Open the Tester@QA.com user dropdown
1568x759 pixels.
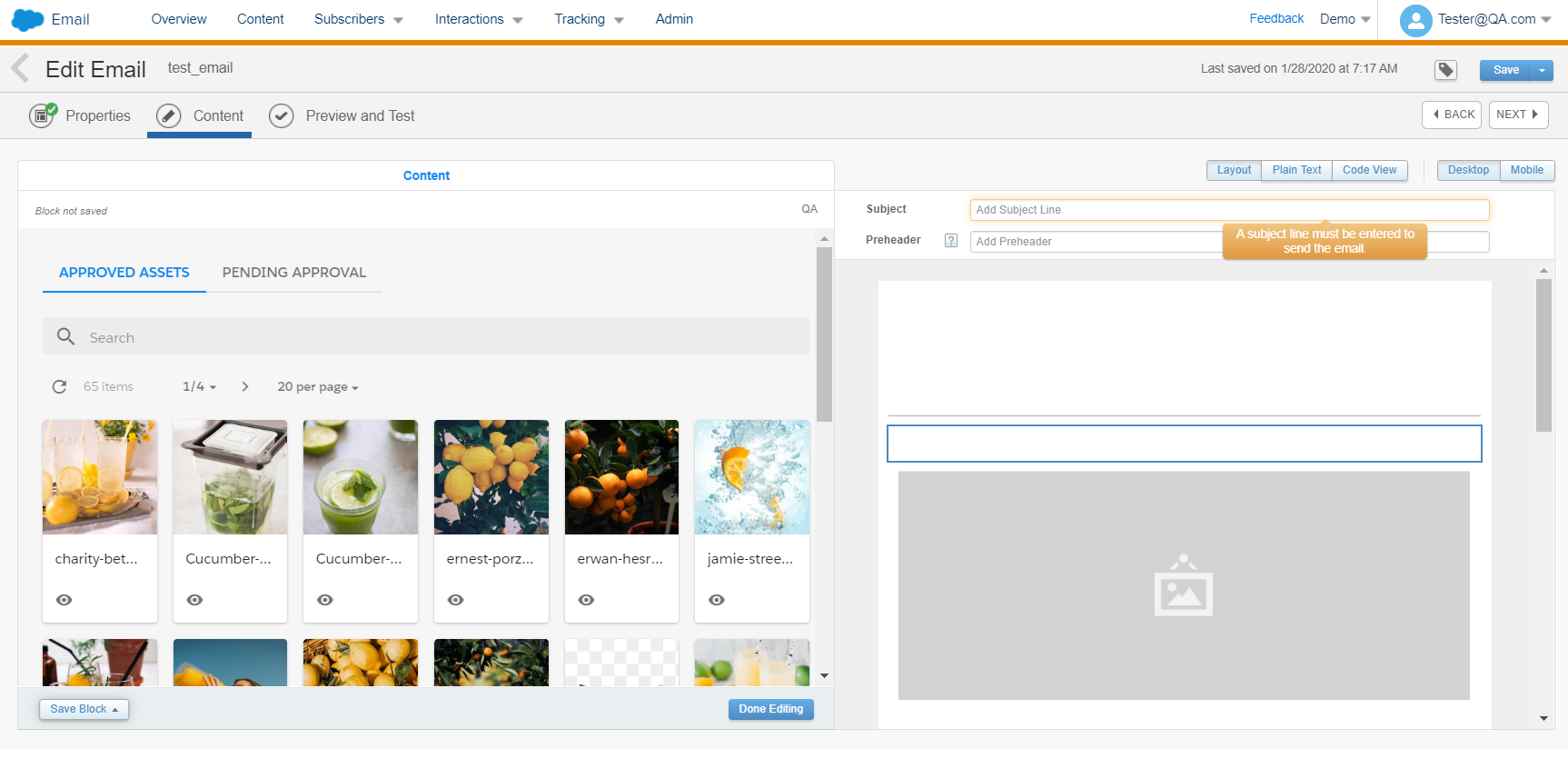(1494, 19)
